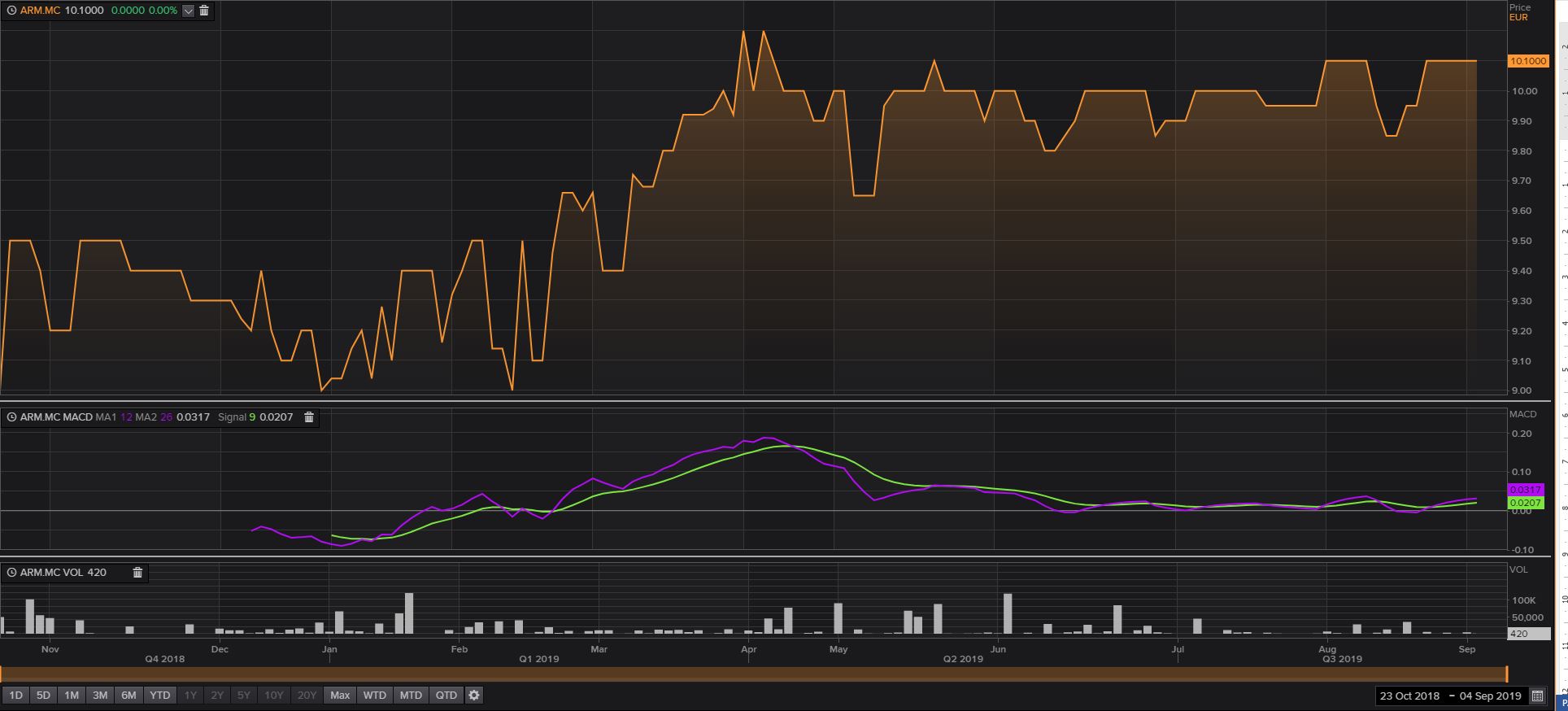1568x711 pixels.
Task: Delete the ARM.MC price series with trash icon
Action: tap(204, 11)
